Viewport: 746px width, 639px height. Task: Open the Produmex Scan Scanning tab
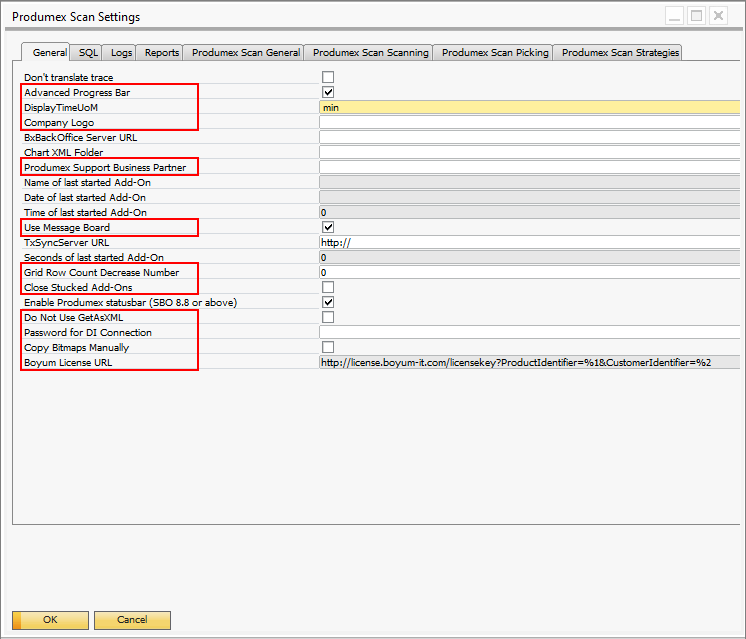370,53
